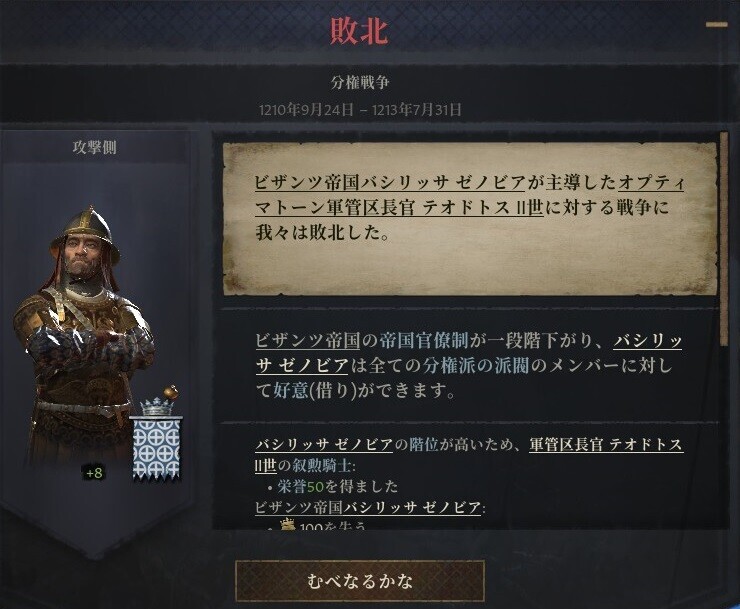Click the +8 opinion badge
740x609 pixels.
(x=94, y=473)
